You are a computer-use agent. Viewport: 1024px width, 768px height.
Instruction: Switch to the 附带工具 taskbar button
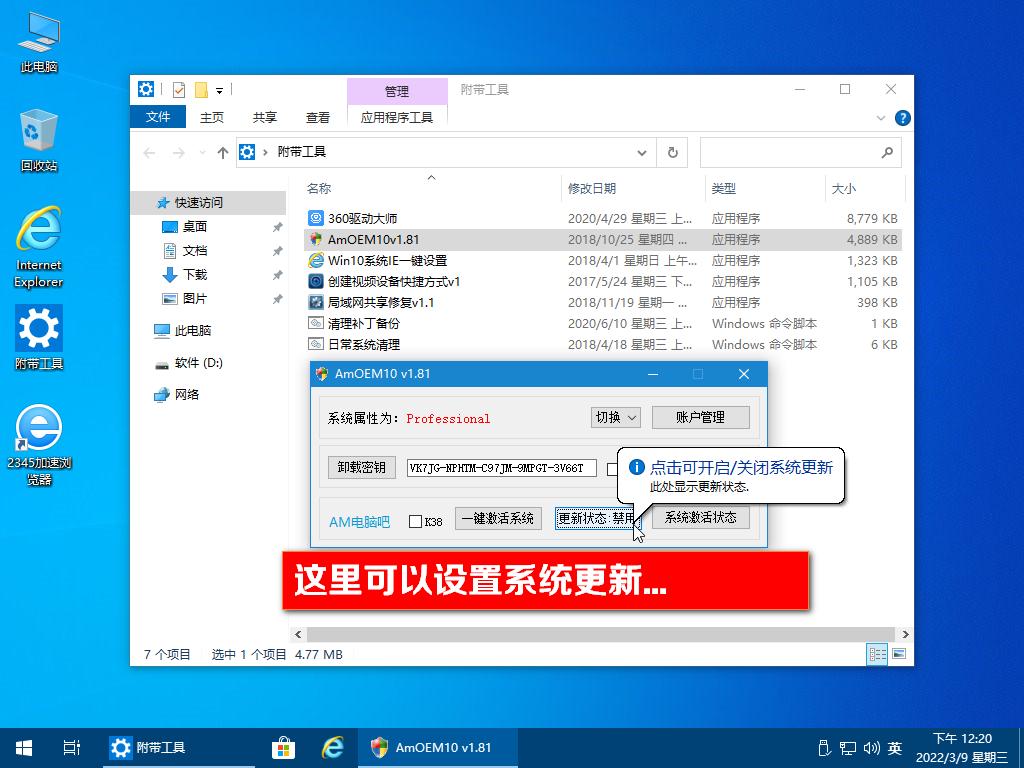point(178,748)
